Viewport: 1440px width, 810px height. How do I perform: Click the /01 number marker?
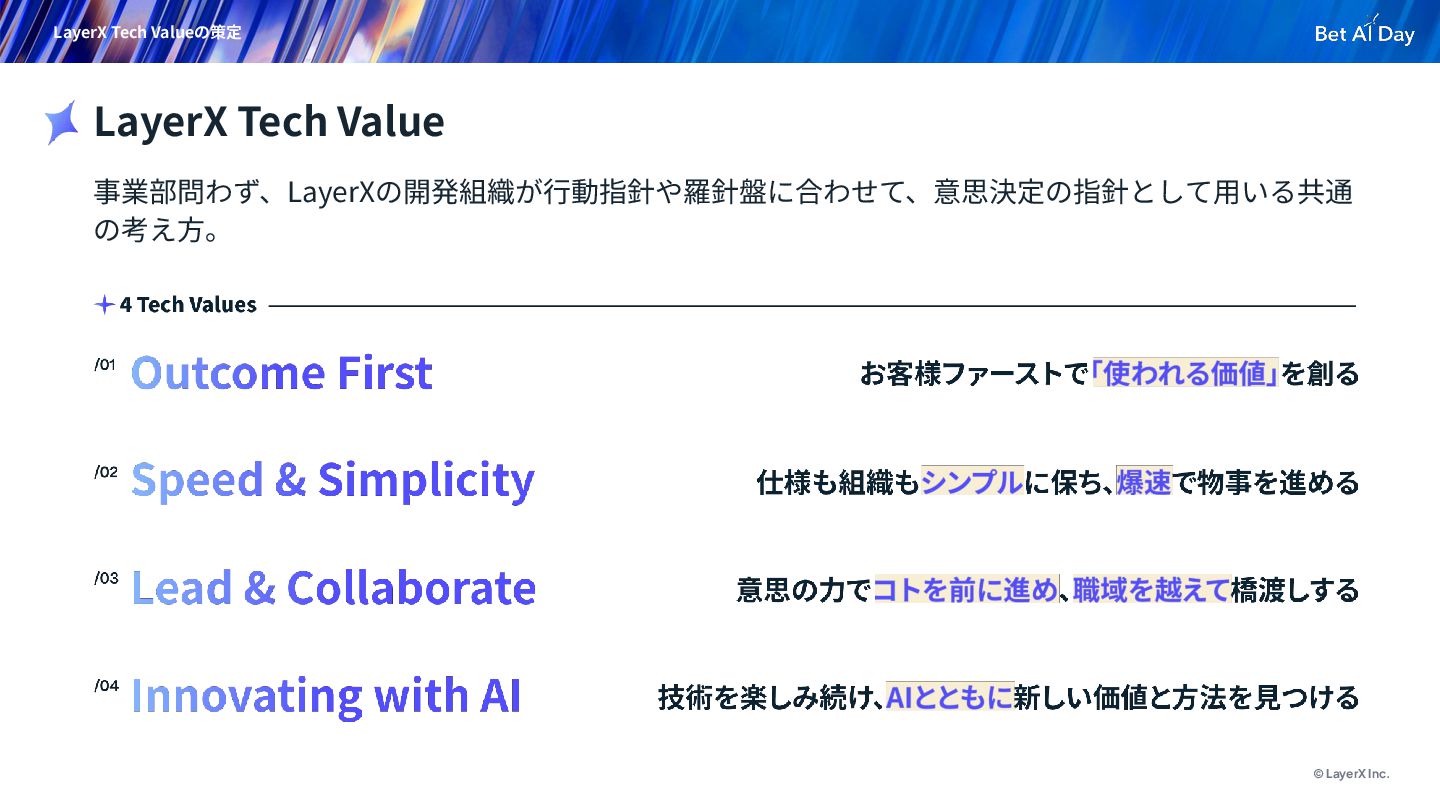click(106, 364)
